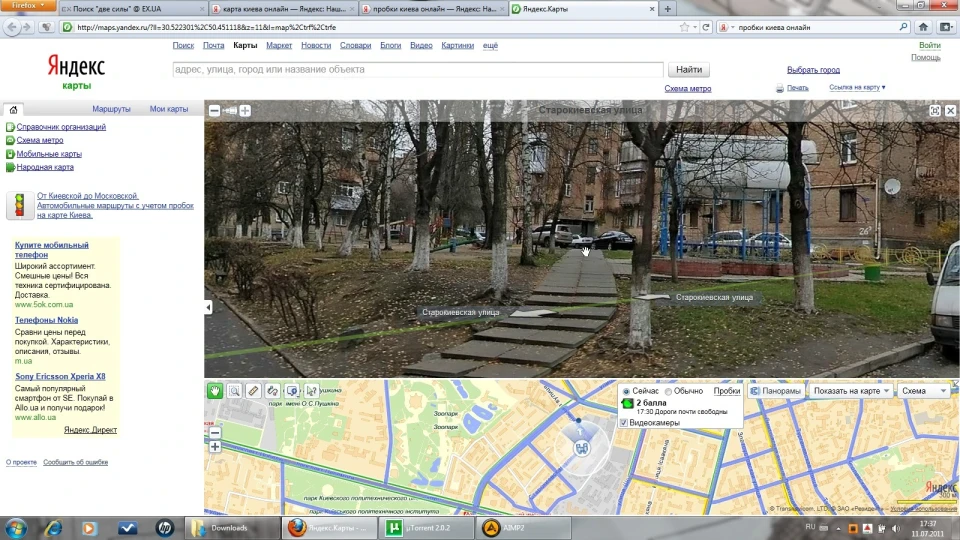The width and height of the screenshot is (960, 540).
Task: Open the Схема метро link under search
Action: pos(688,89)
